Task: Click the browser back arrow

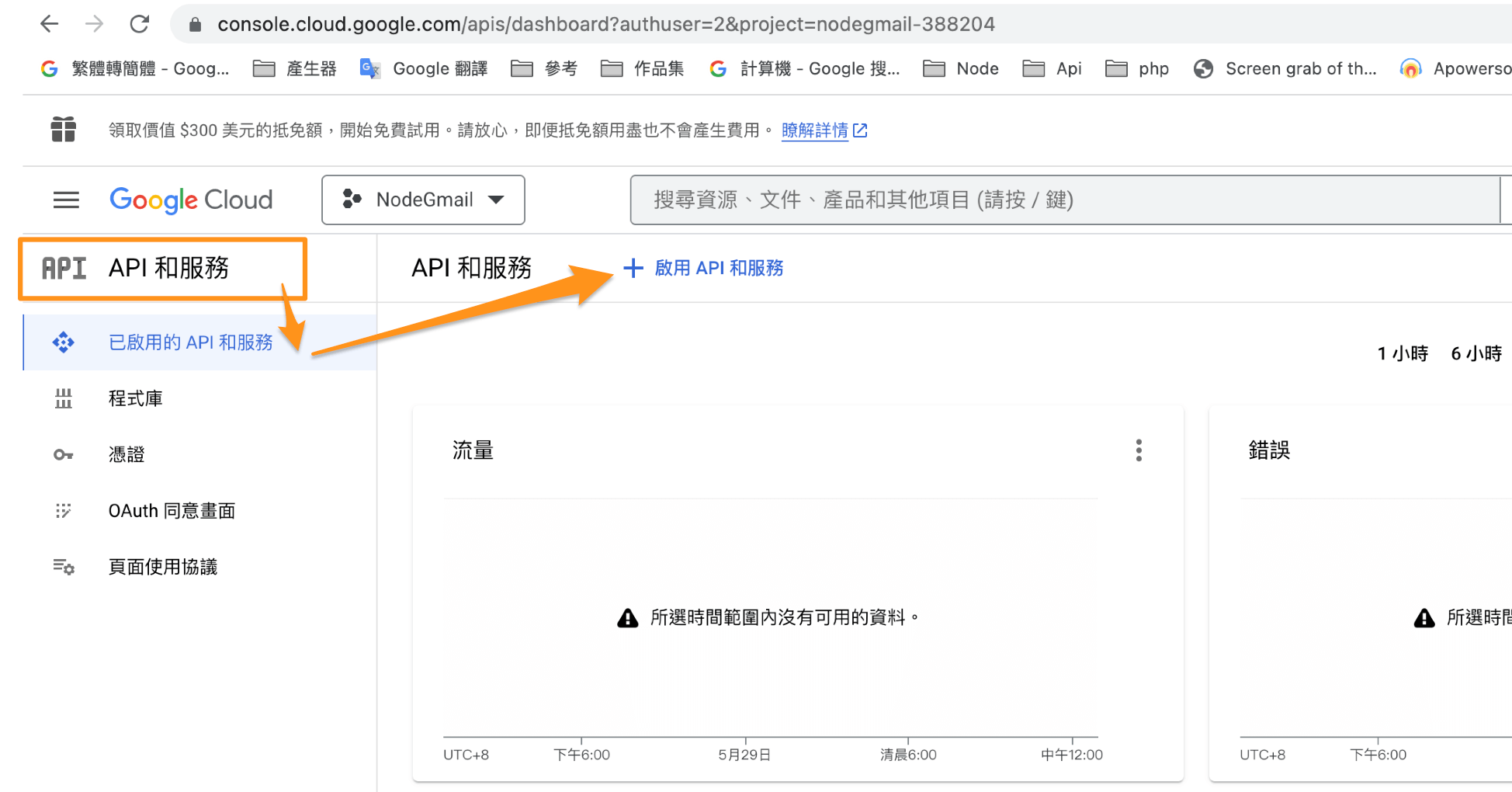Action: click(50, 24)
